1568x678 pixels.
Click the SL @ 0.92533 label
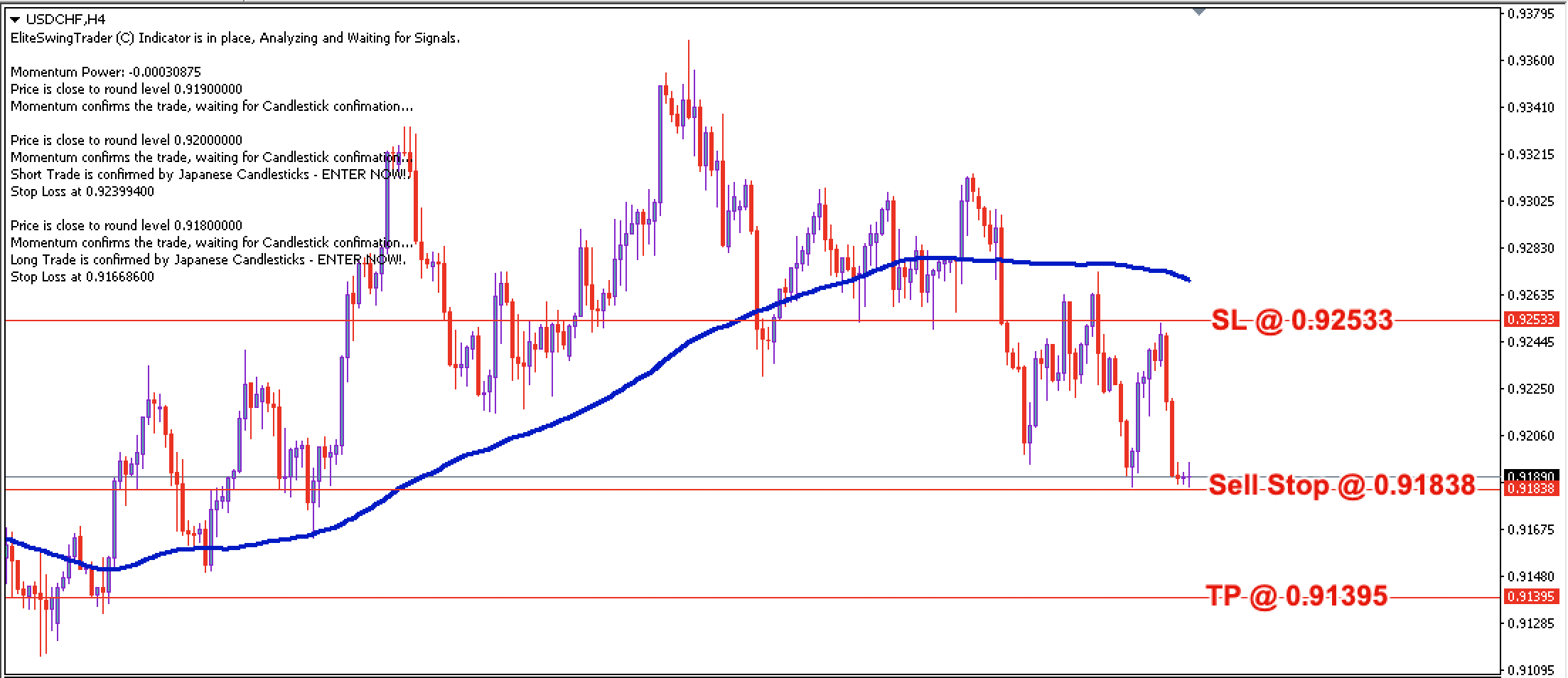1301,321
